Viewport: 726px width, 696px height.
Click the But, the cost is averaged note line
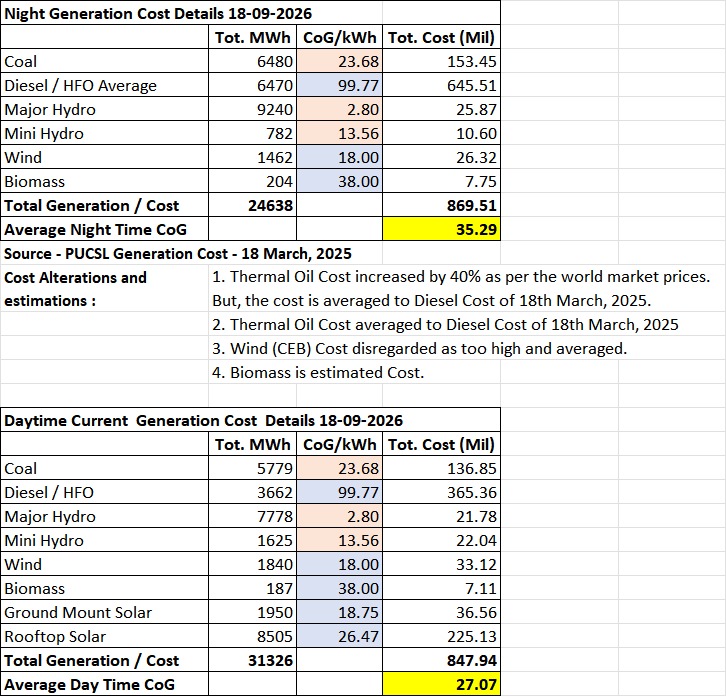[432, 301]
